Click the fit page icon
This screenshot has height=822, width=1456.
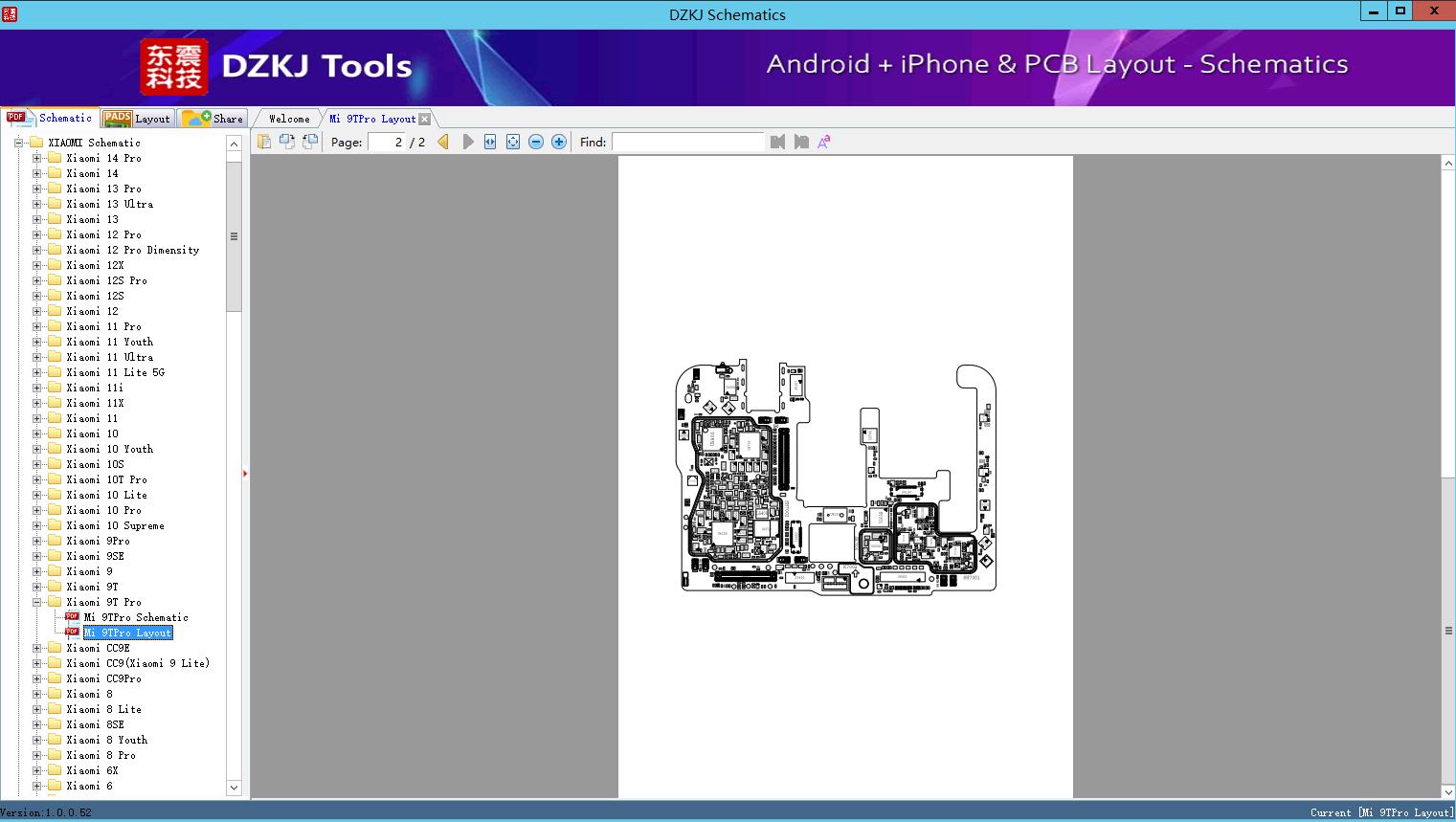click(513, 142)
